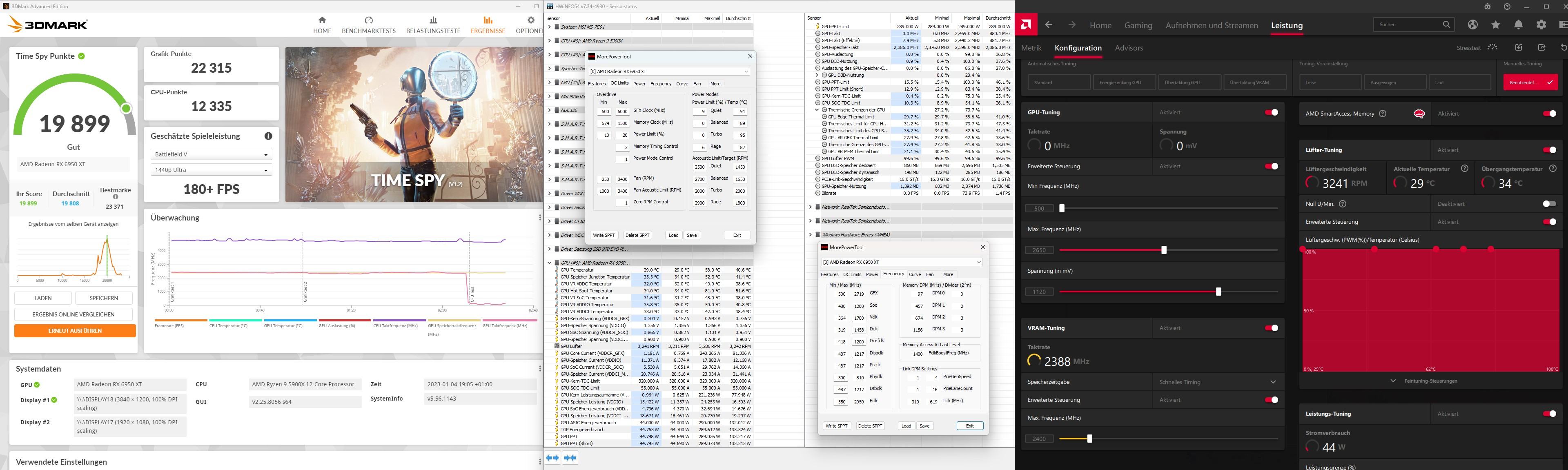Click info icon beside Geschätzte Spieleleistung
The height and width of the screenshot is (470, 1568).
click(x=268, y=136)
